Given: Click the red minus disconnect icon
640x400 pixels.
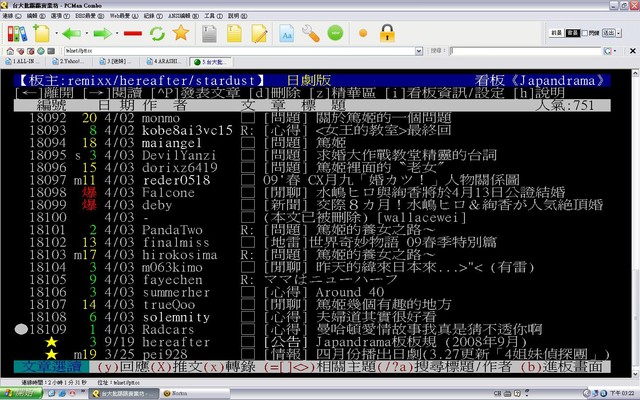Looking at the screenshot, I should pos(133,33).
